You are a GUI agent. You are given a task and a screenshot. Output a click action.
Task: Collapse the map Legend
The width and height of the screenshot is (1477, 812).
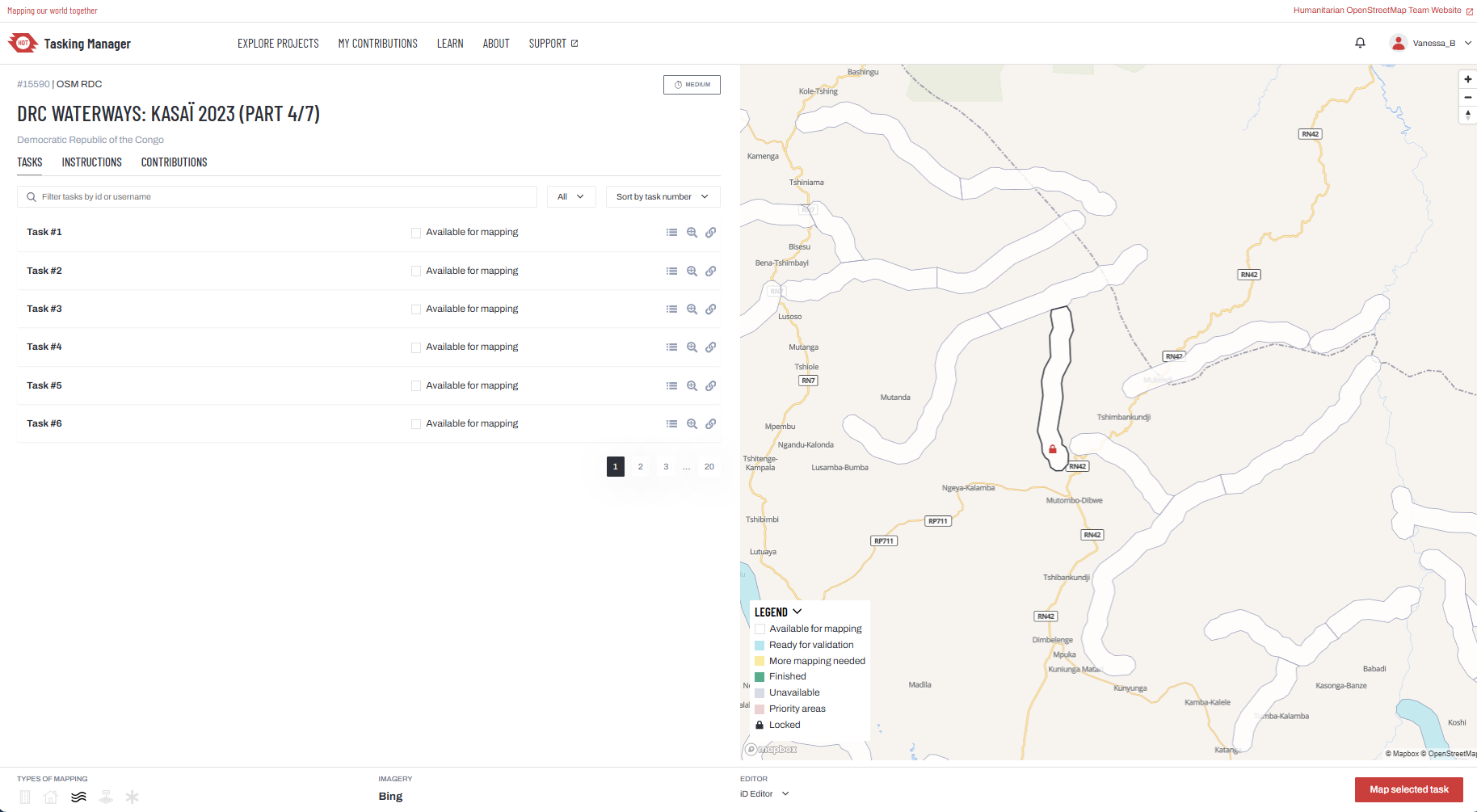(778, 612)
